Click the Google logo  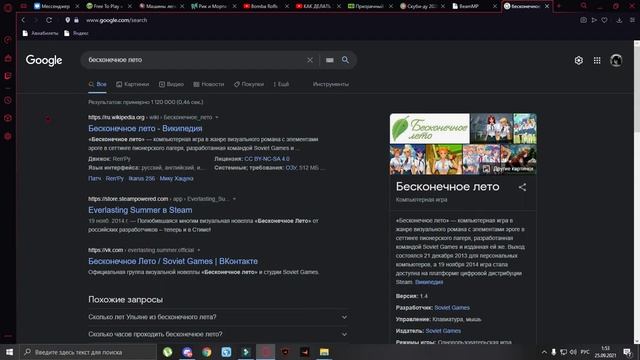(x=44, y=60)
